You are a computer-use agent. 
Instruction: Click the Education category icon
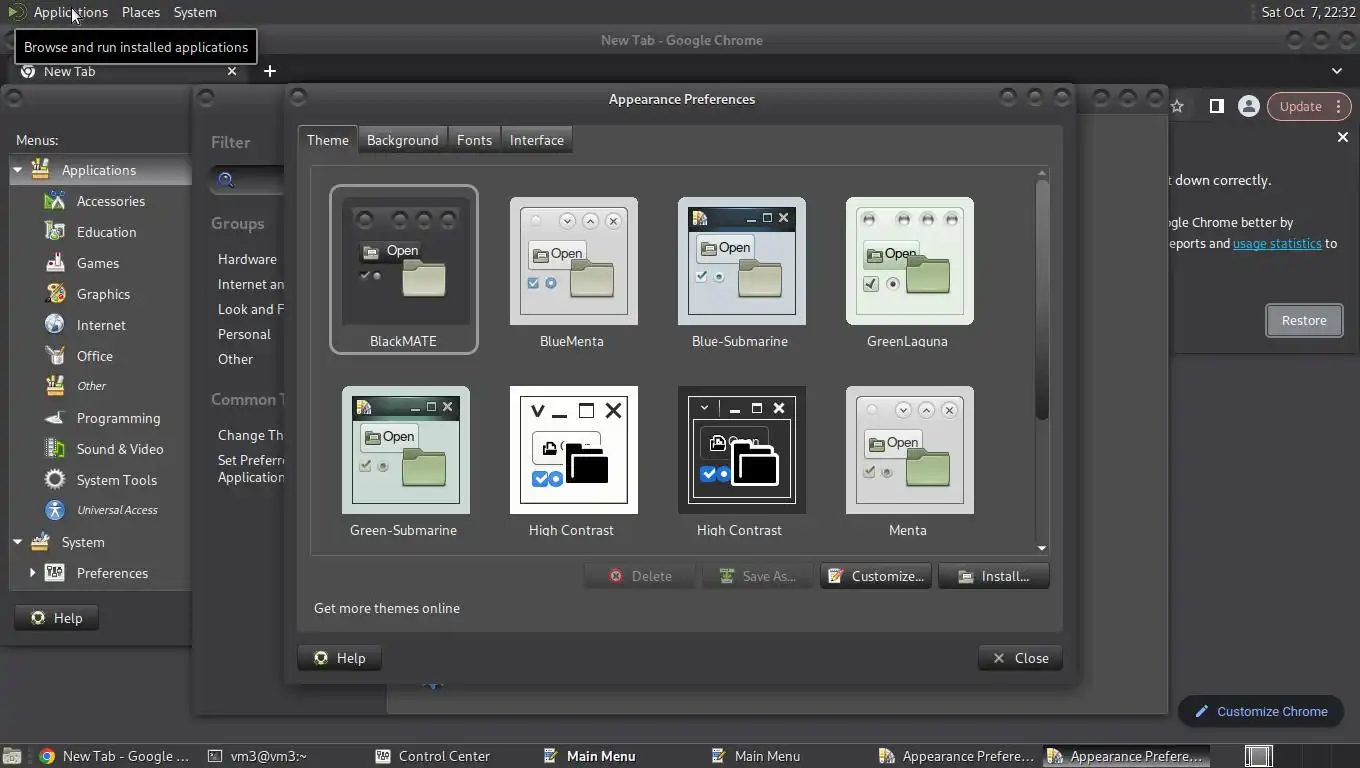[55, 232]
